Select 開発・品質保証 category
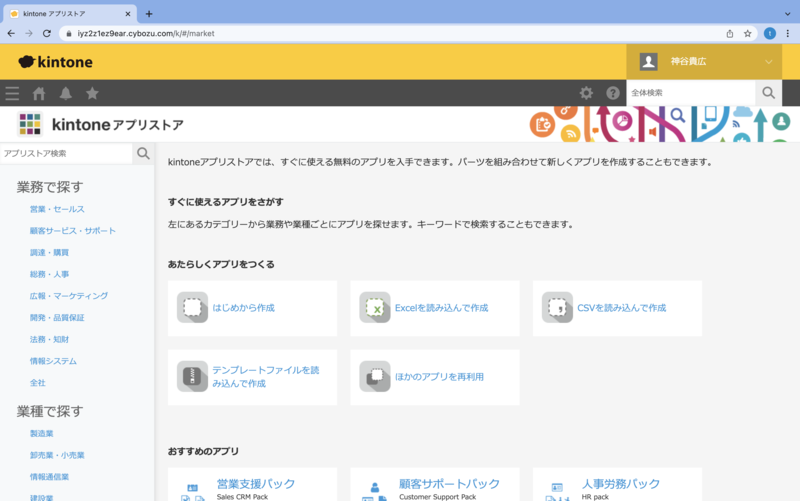Screen dimensions: 800x501 pos(57,317)
